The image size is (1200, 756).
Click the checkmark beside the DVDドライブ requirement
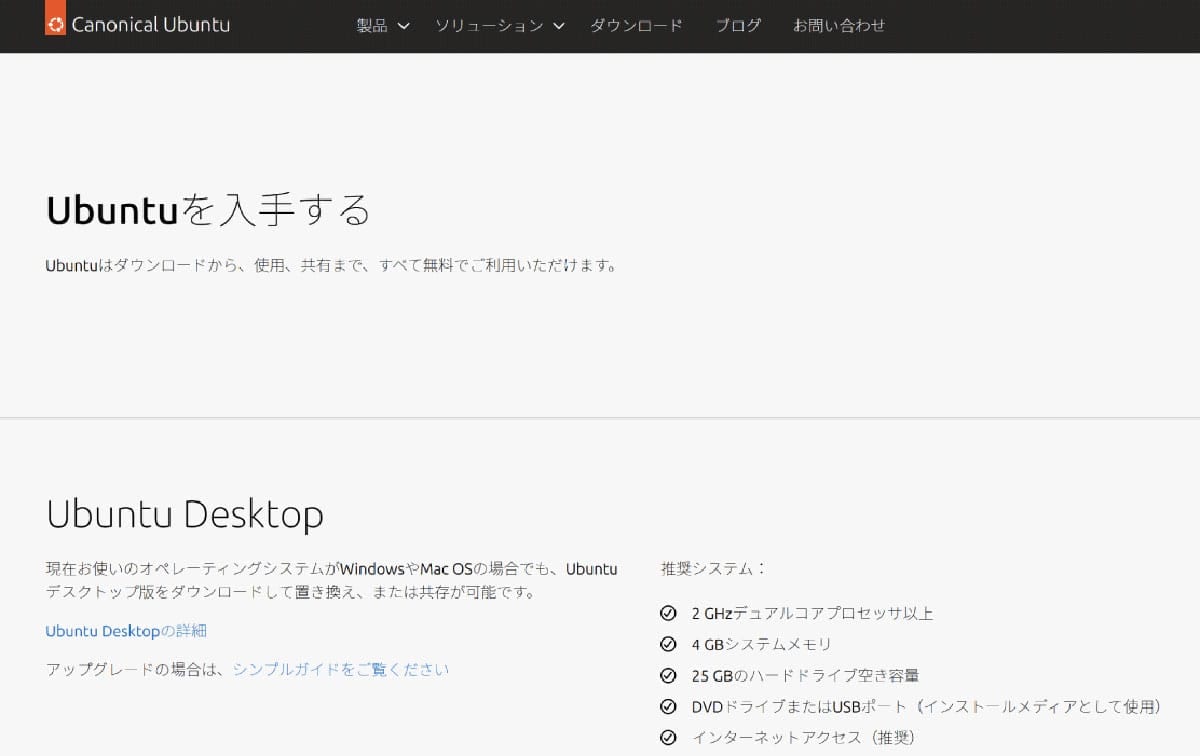coord(668,706)
